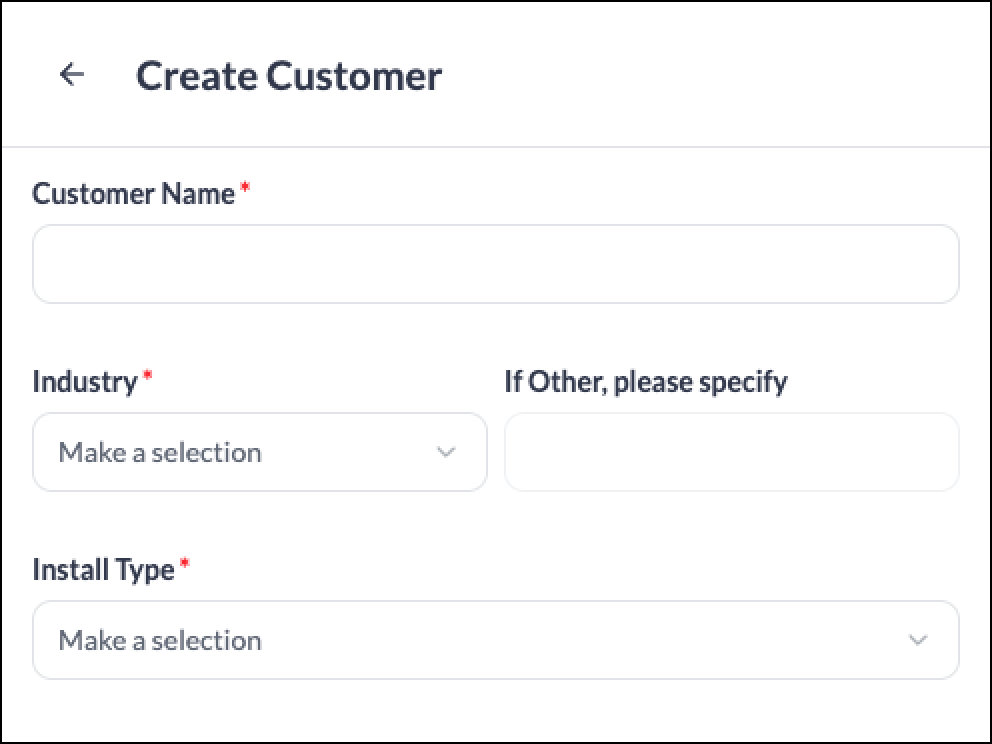This screenshot has height=744, width=992.
Task: Select the Install Type 'Make a selection' text
Action: coord(159,641)
